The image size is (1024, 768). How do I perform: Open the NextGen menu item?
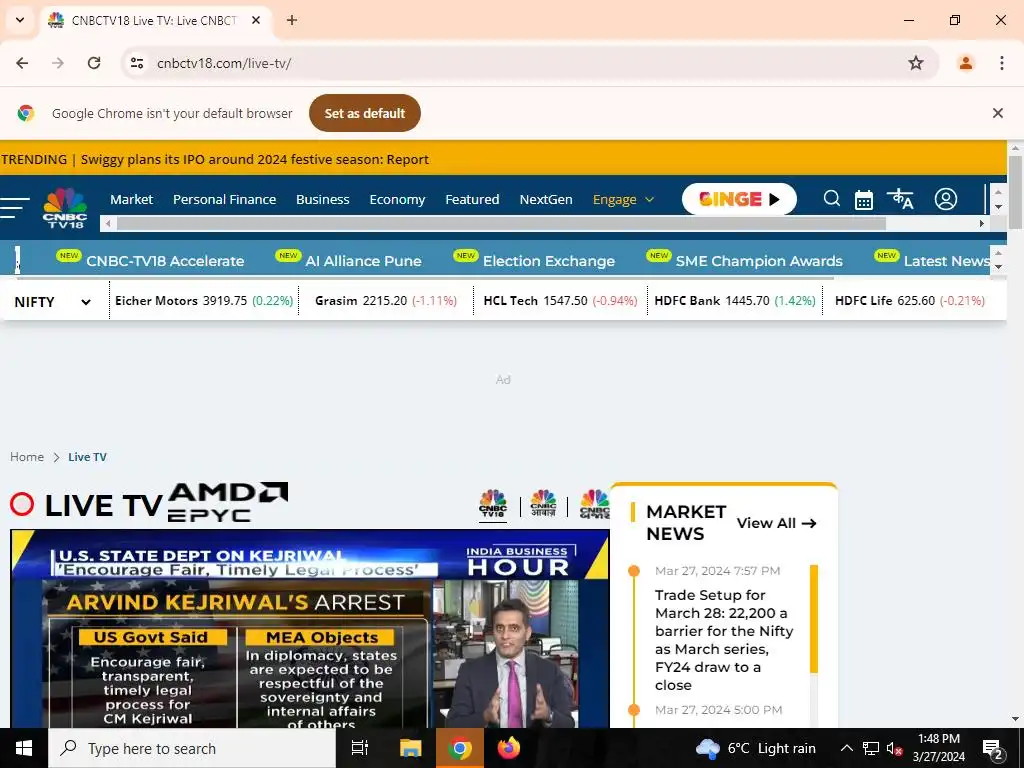pos(546,199)
